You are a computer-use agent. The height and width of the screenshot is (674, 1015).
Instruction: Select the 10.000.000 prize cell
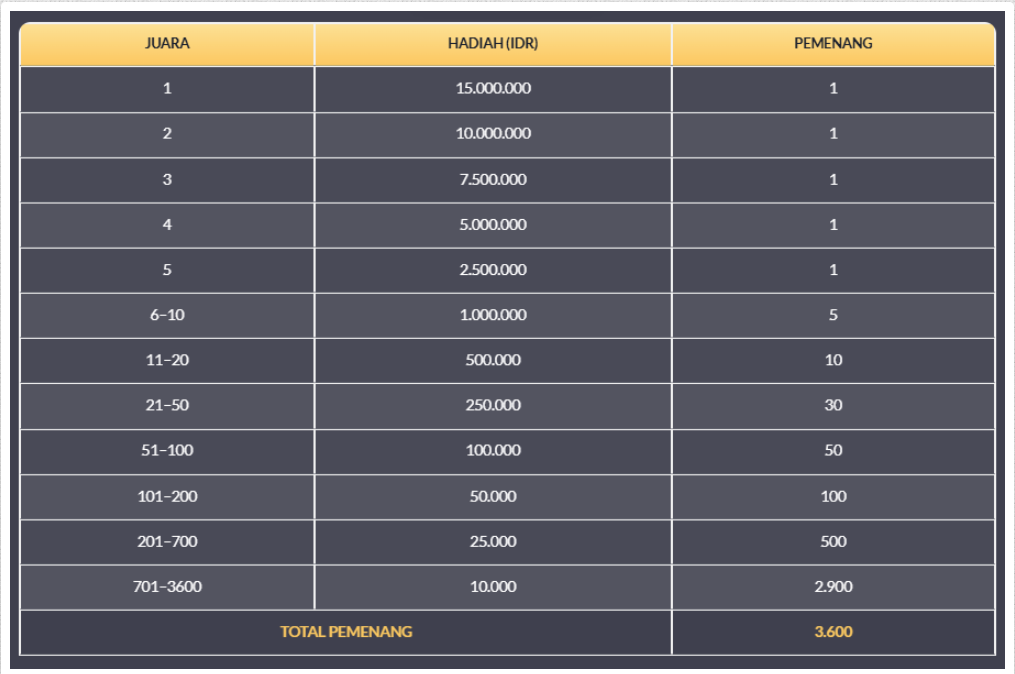pos(493,134)
